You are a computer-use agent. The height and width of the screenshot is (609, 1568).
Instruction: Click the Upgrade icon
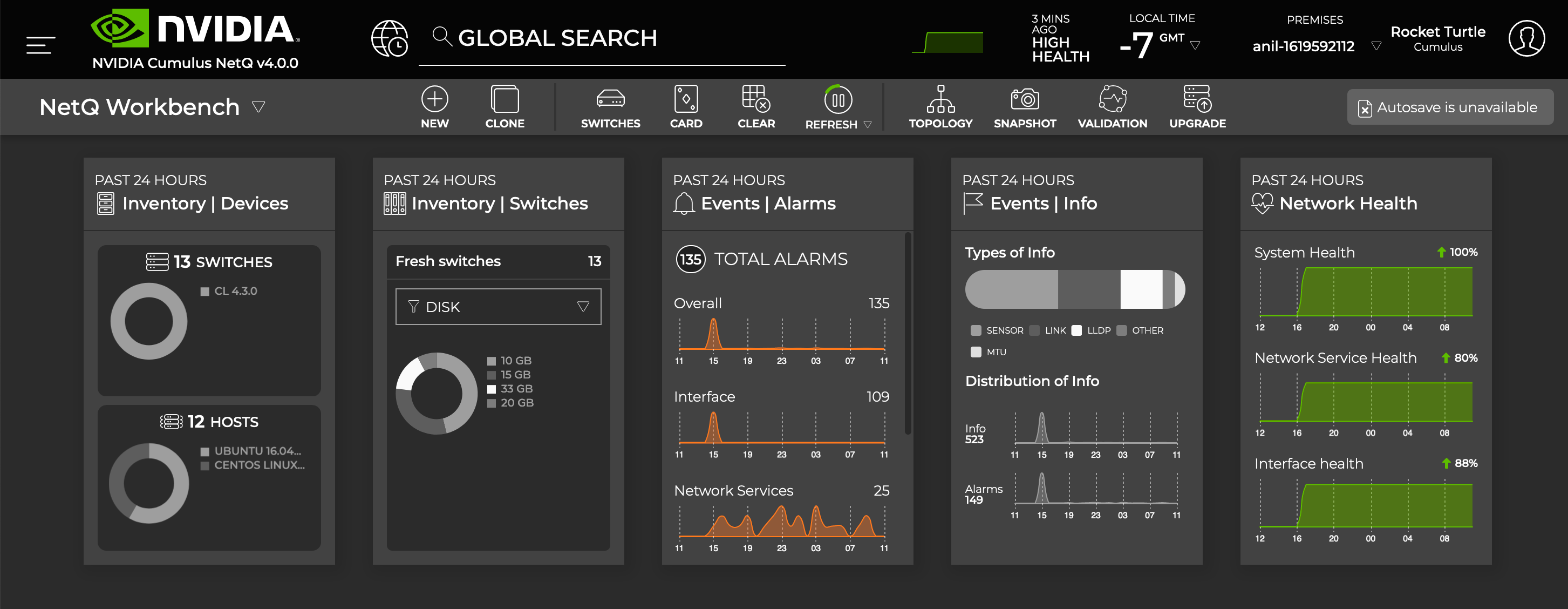1197,99
